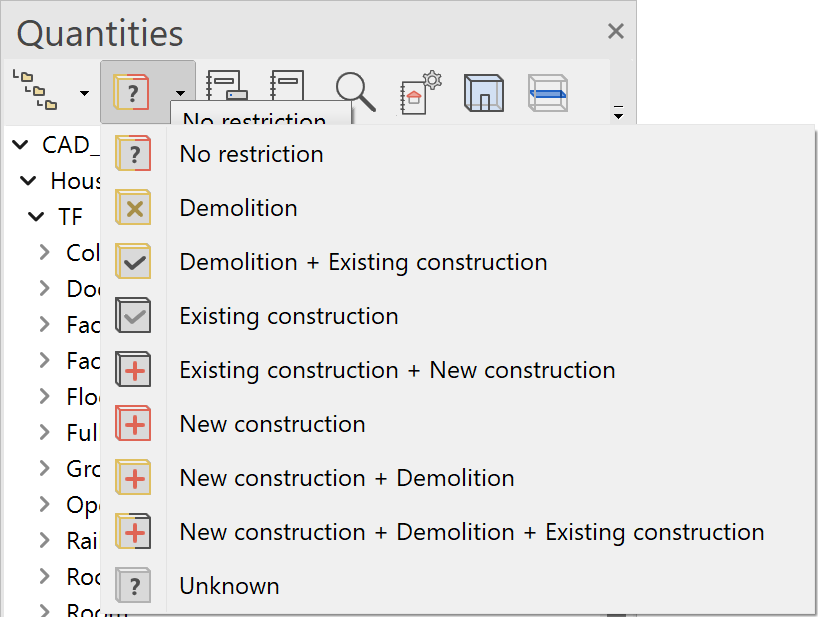Image resolution: width=818 pixels, height=617 pixels.
Task: Choose the New construction option
Action: pos(458,424)
